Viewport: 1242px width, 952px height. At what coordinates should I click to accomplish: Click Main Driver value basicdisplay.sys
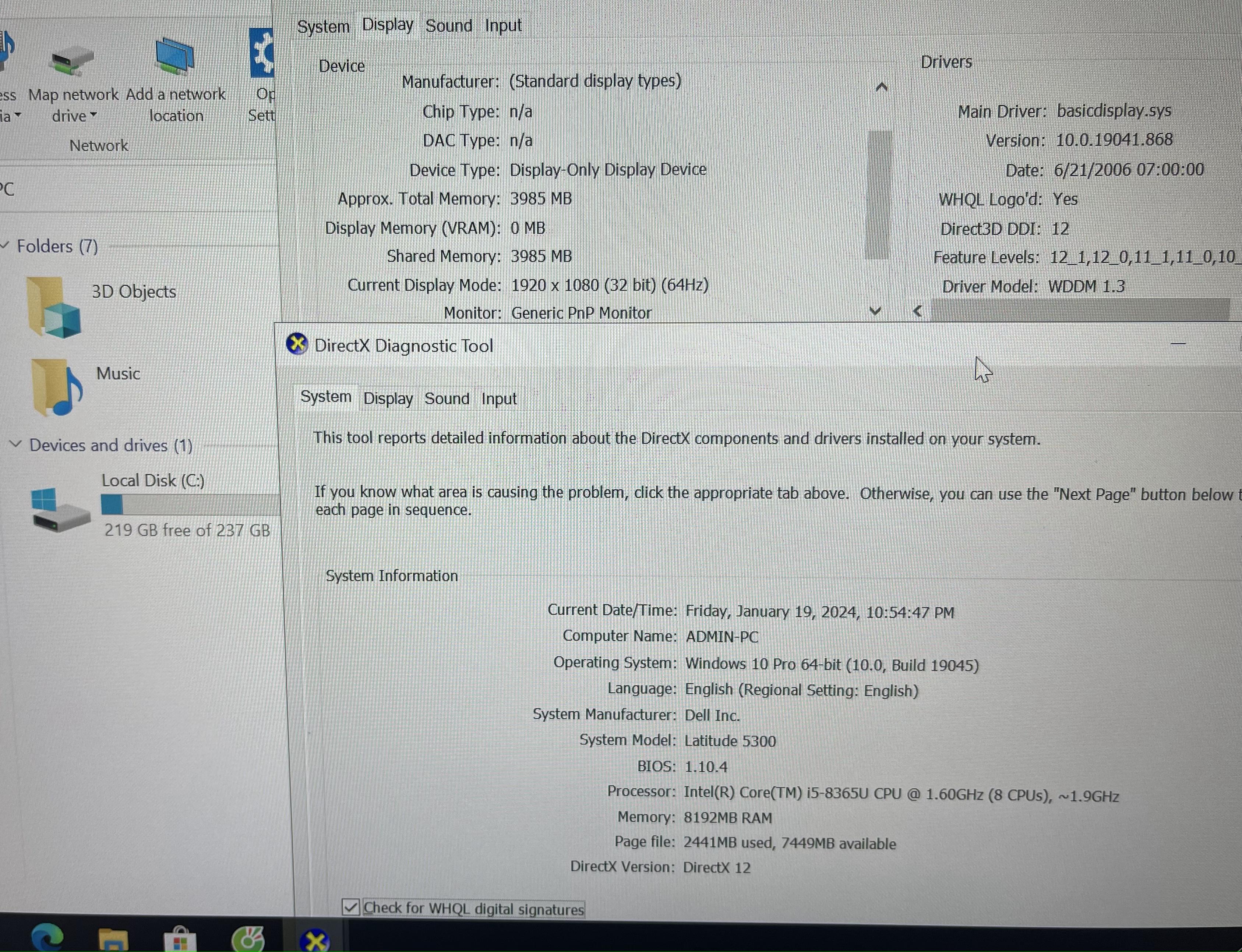pyautogui.click(x=1114, y=110)
